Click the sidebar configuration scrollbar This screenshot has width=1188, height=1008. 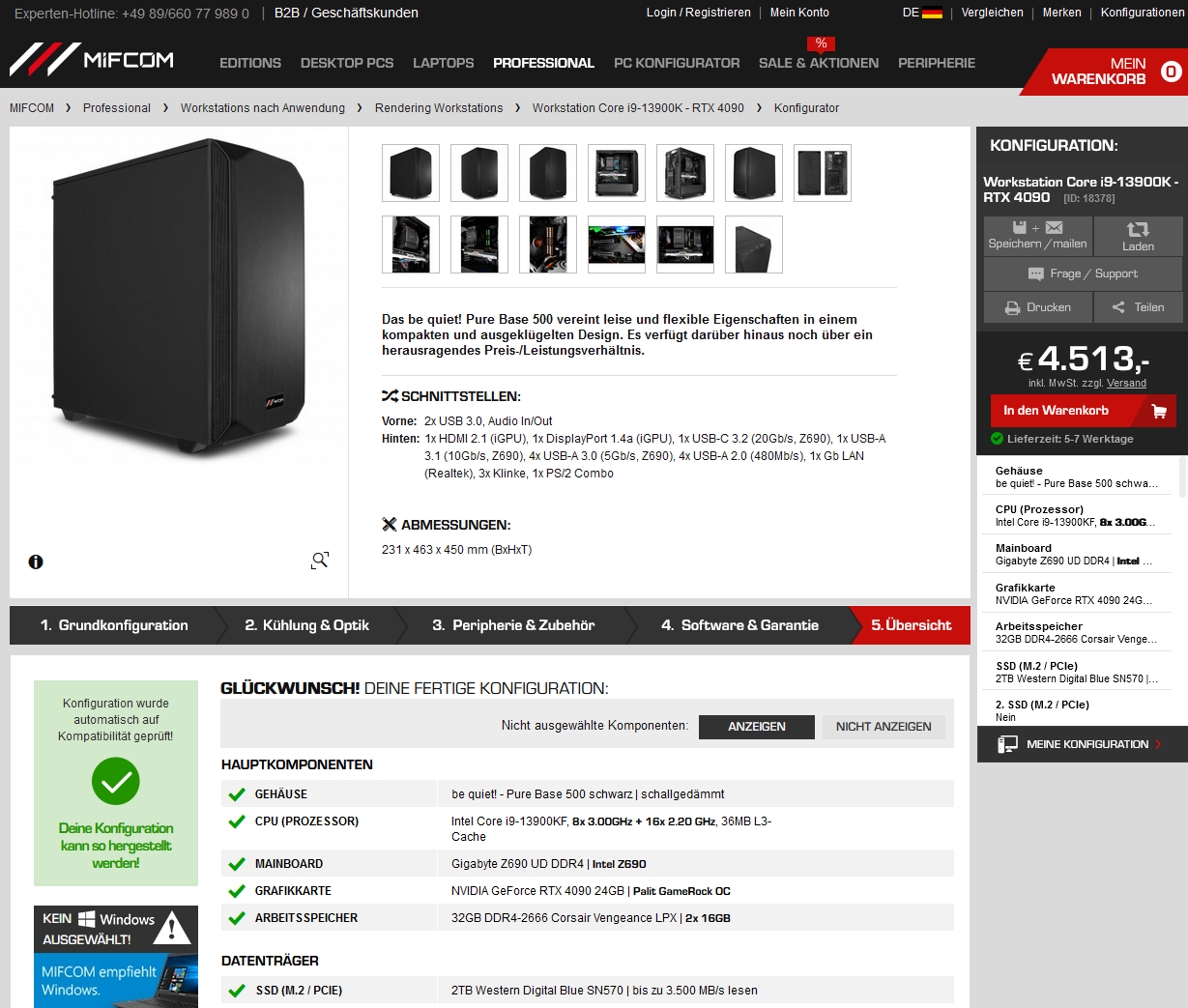(x=1182, y=477)
